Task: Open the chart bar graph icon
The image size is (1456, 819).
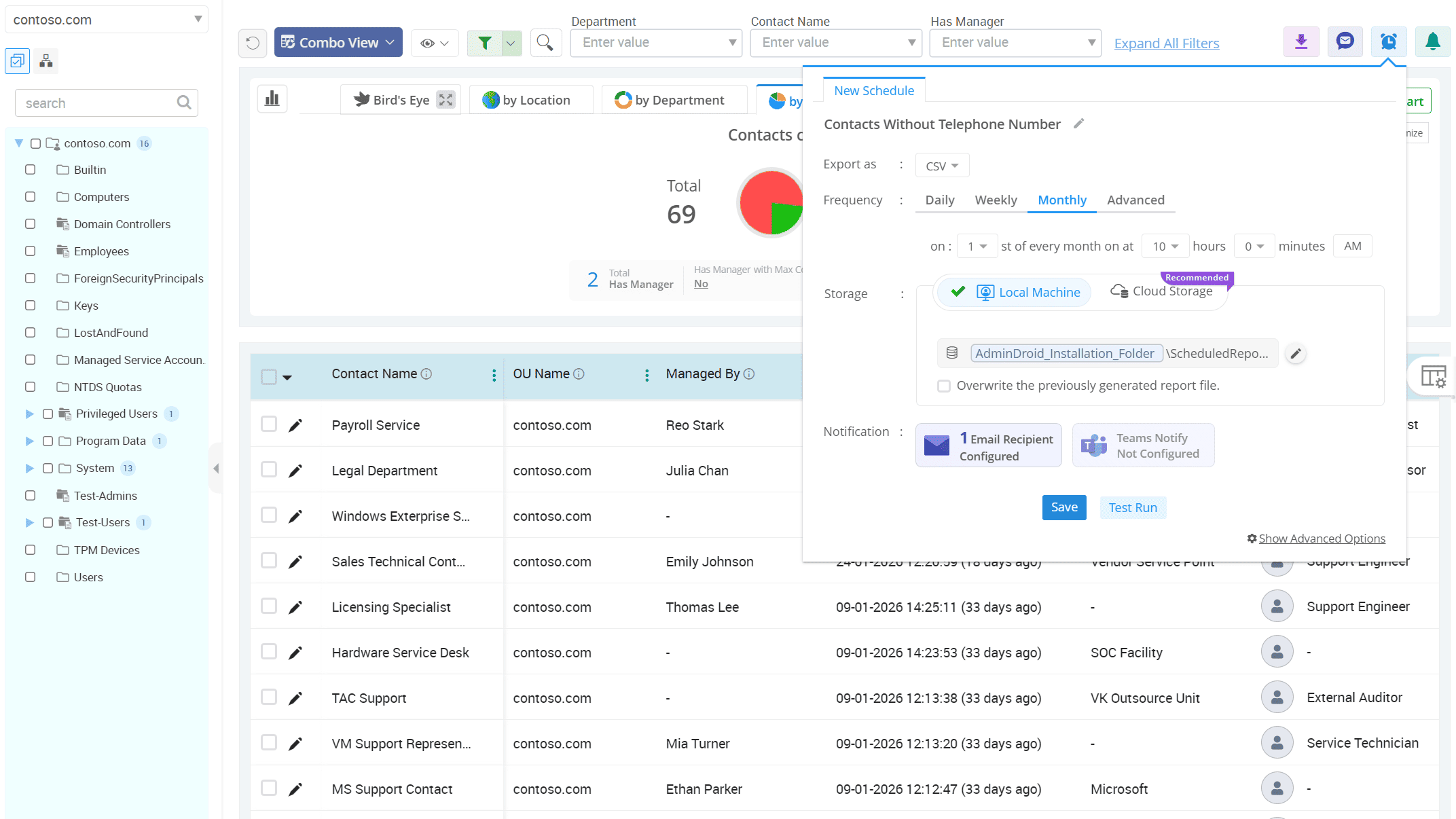Action: click(272, 99)
